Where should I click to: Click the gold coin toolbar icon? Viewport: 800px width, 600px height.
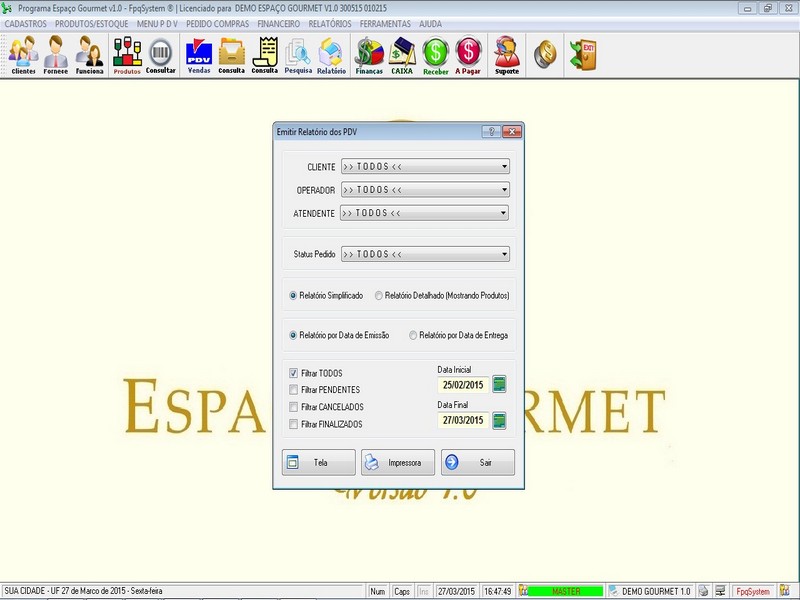(x=545, y=54)
